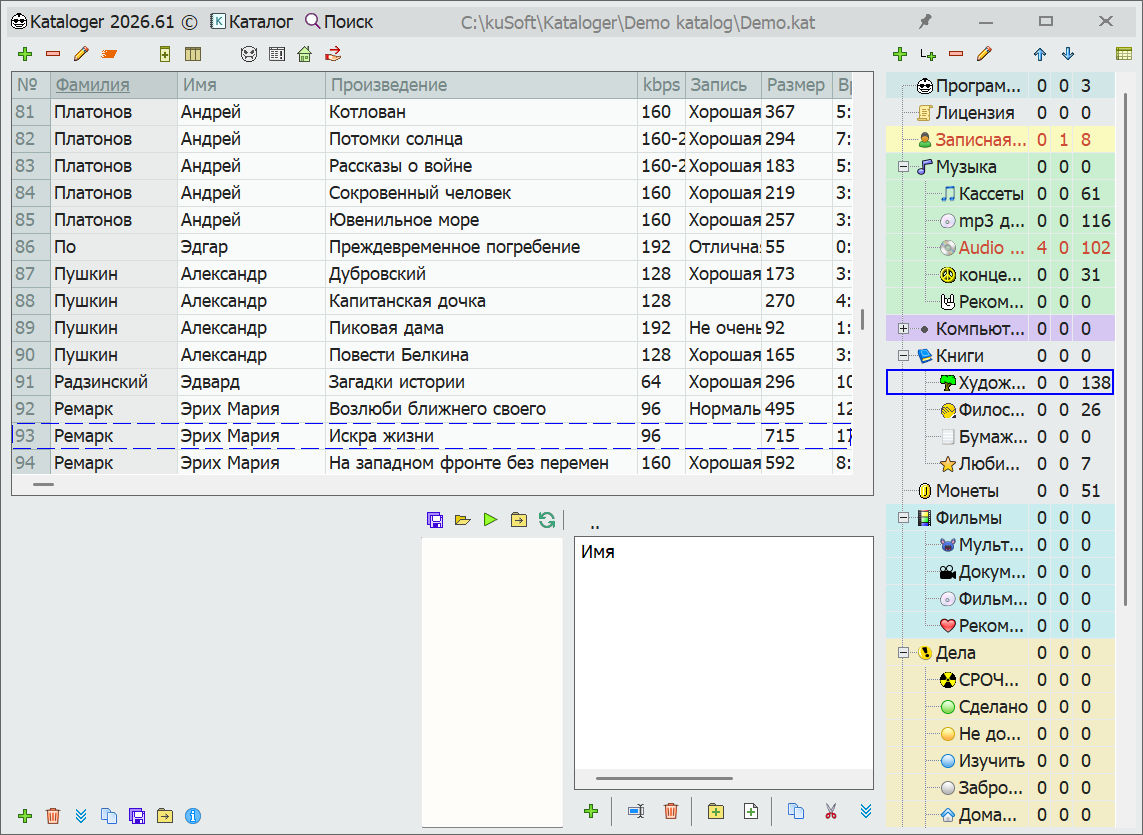The width and height of the screenshot is (1143, 835).
Task: Select the Монеты category in the tree
Action: [x=966, y=491]
